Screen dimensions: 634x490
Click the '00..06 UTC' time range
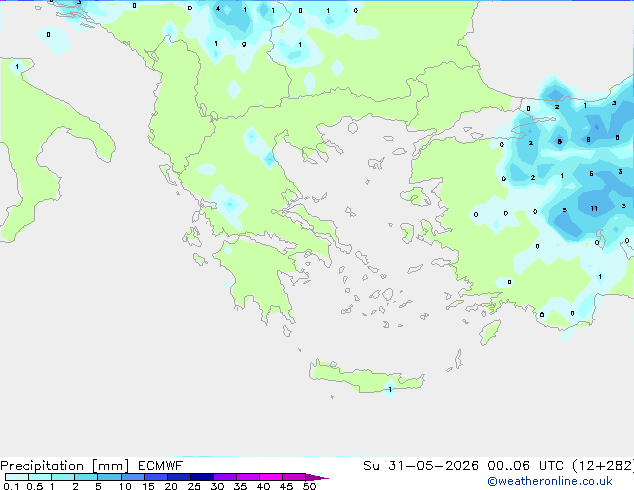coord(525,466)
